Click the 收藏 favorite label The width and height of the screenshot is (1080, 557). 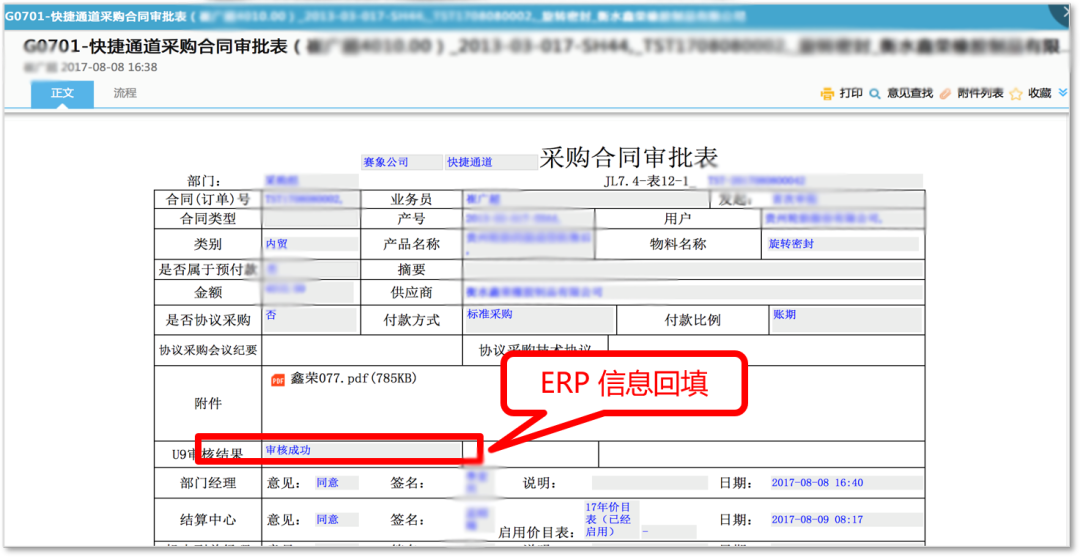(x=1039, y=93)
